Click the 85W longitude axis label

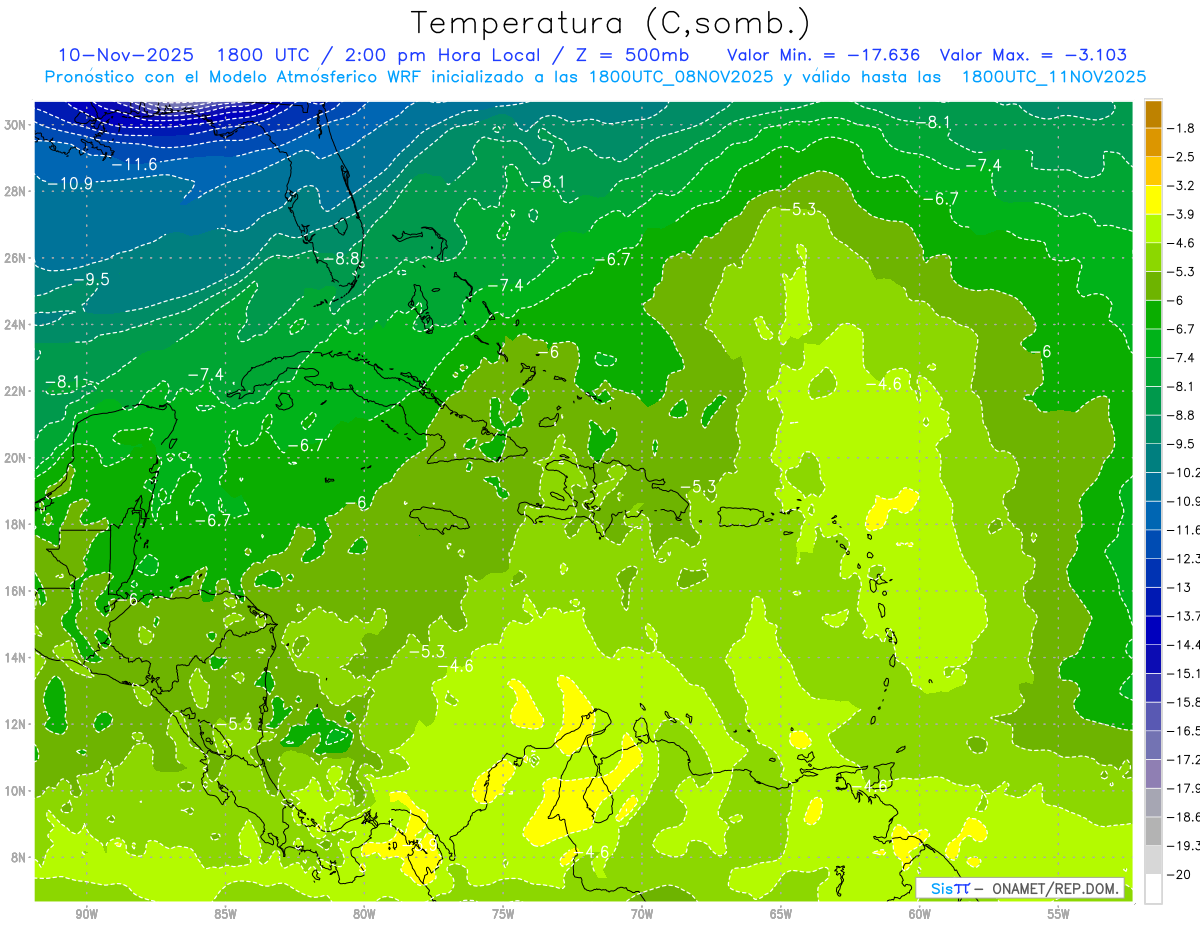(x=226, y=913)
